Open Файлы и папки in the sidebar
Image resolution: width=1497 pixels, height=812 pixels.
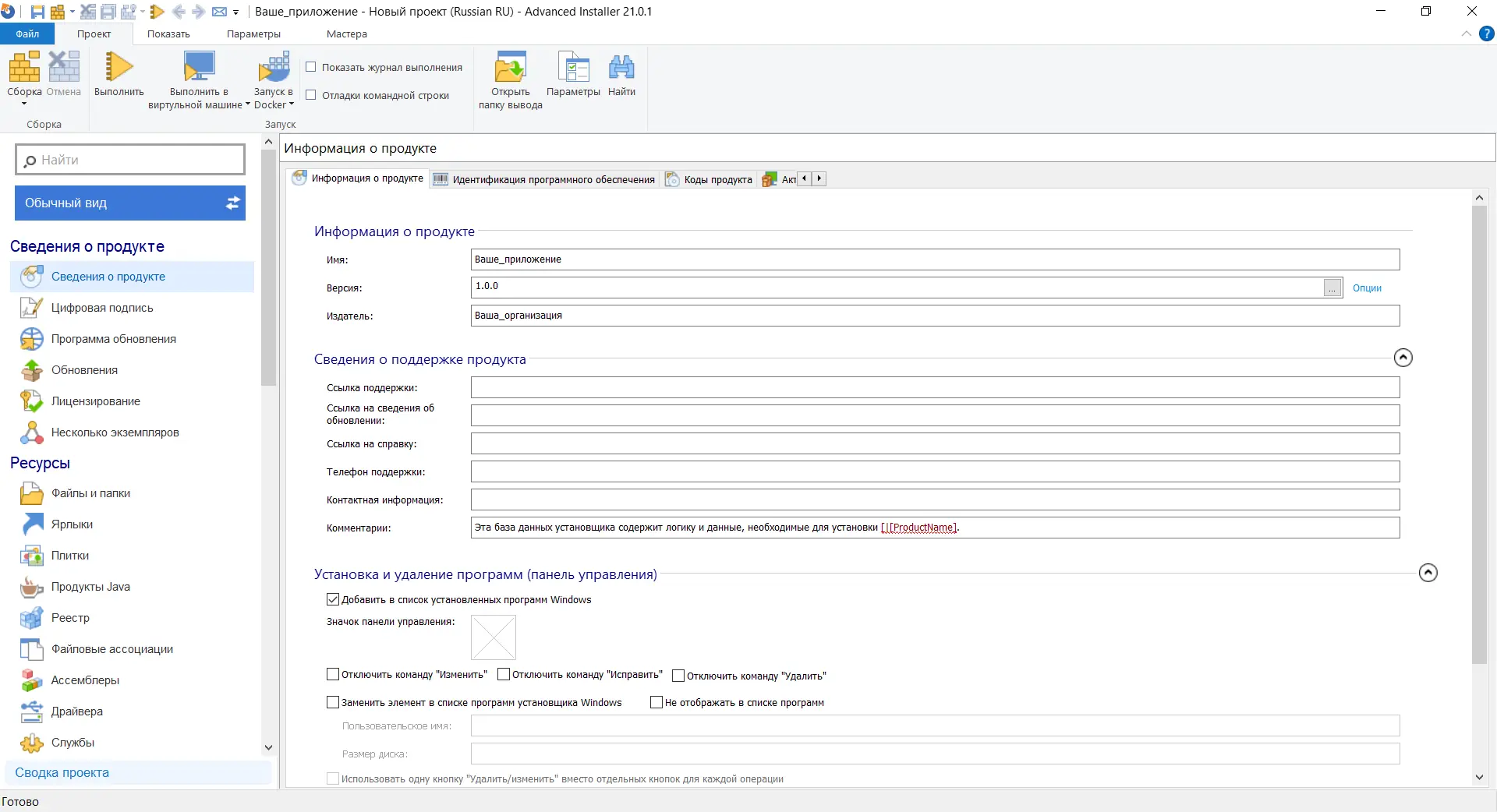click(x=132, y=493)
